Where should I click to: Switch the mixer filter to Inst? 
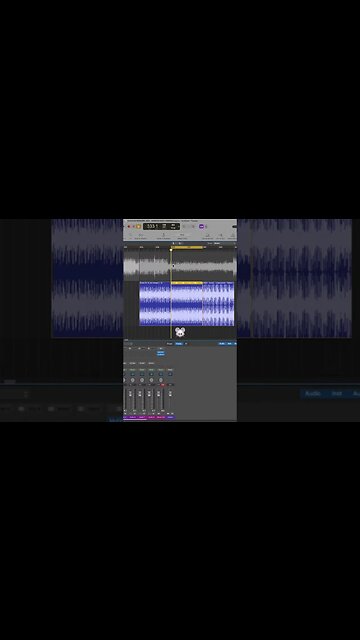(229, 344)
